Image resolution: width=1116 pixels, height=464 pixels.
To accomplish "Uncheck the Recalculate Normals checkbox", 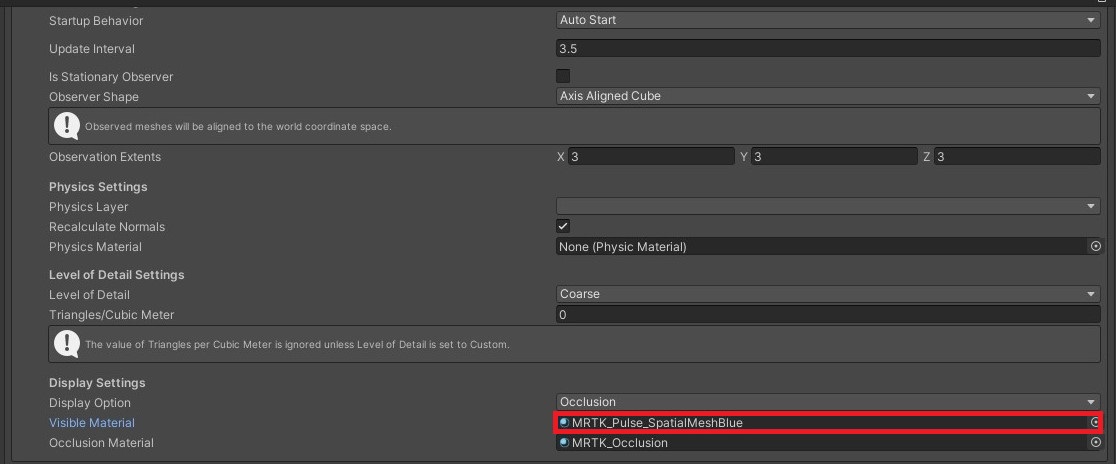I will pos(563,226).
